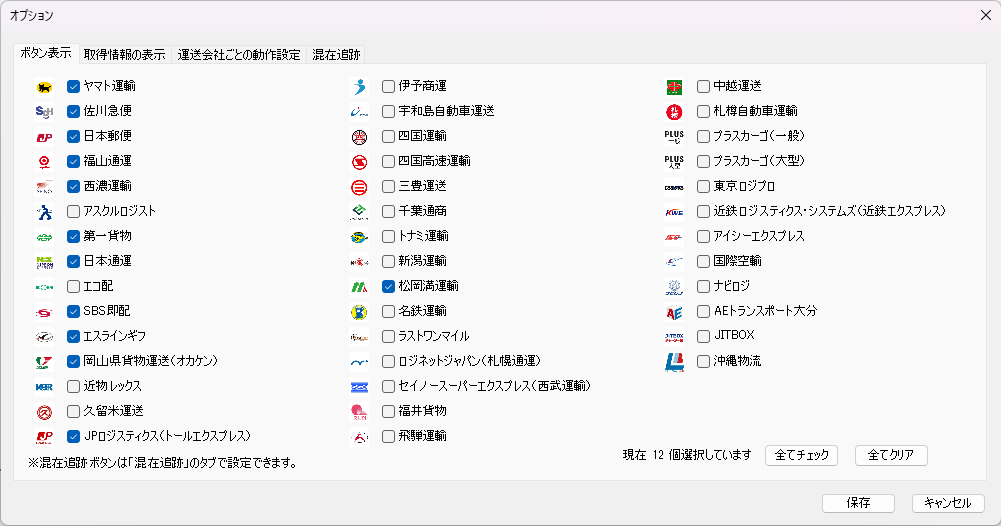The image size is (1001, 526).
Task: Switch to the 取得情報の表示 tab
Action: coord(124,55)
